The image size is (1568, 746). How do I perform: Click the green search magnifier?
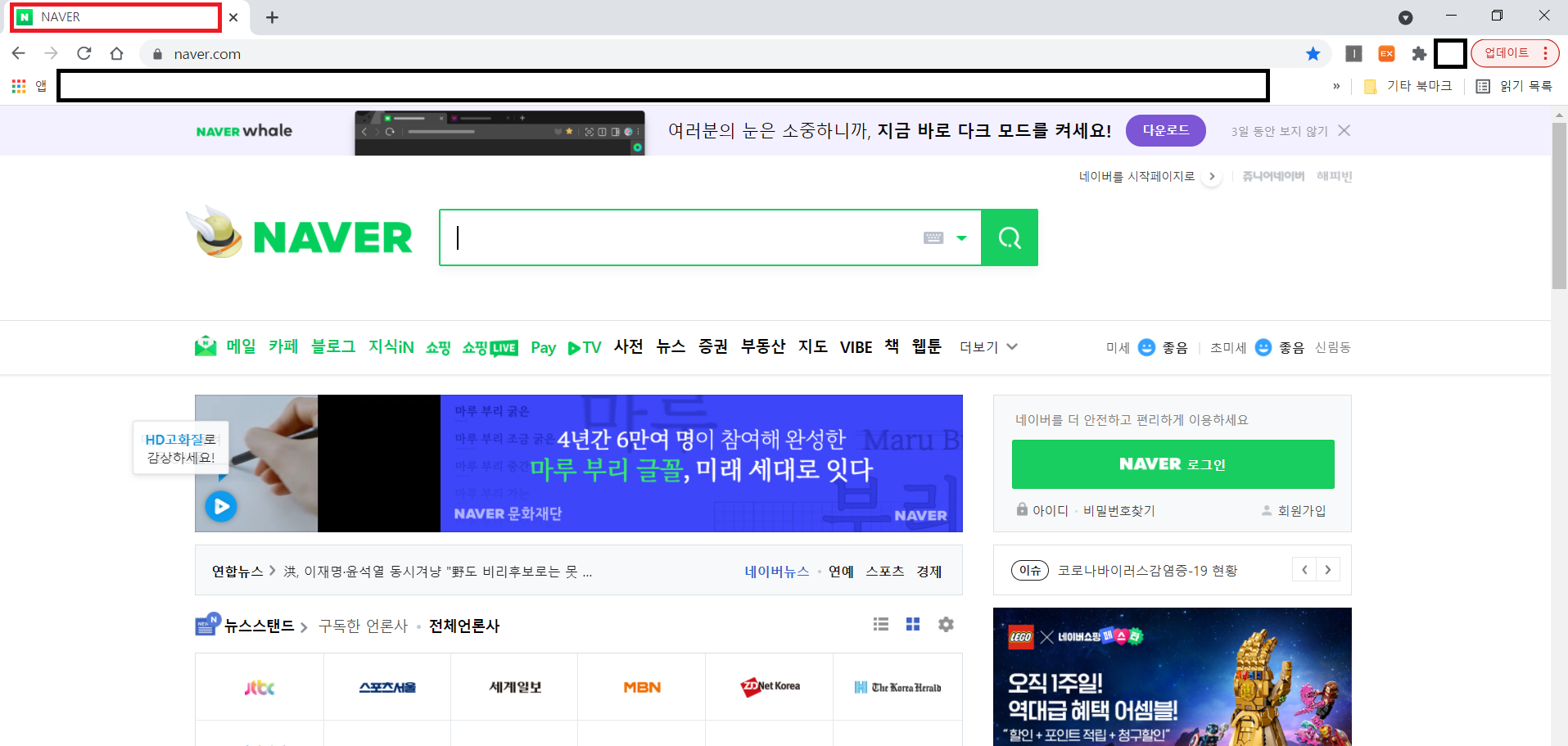pos(1009,237)
